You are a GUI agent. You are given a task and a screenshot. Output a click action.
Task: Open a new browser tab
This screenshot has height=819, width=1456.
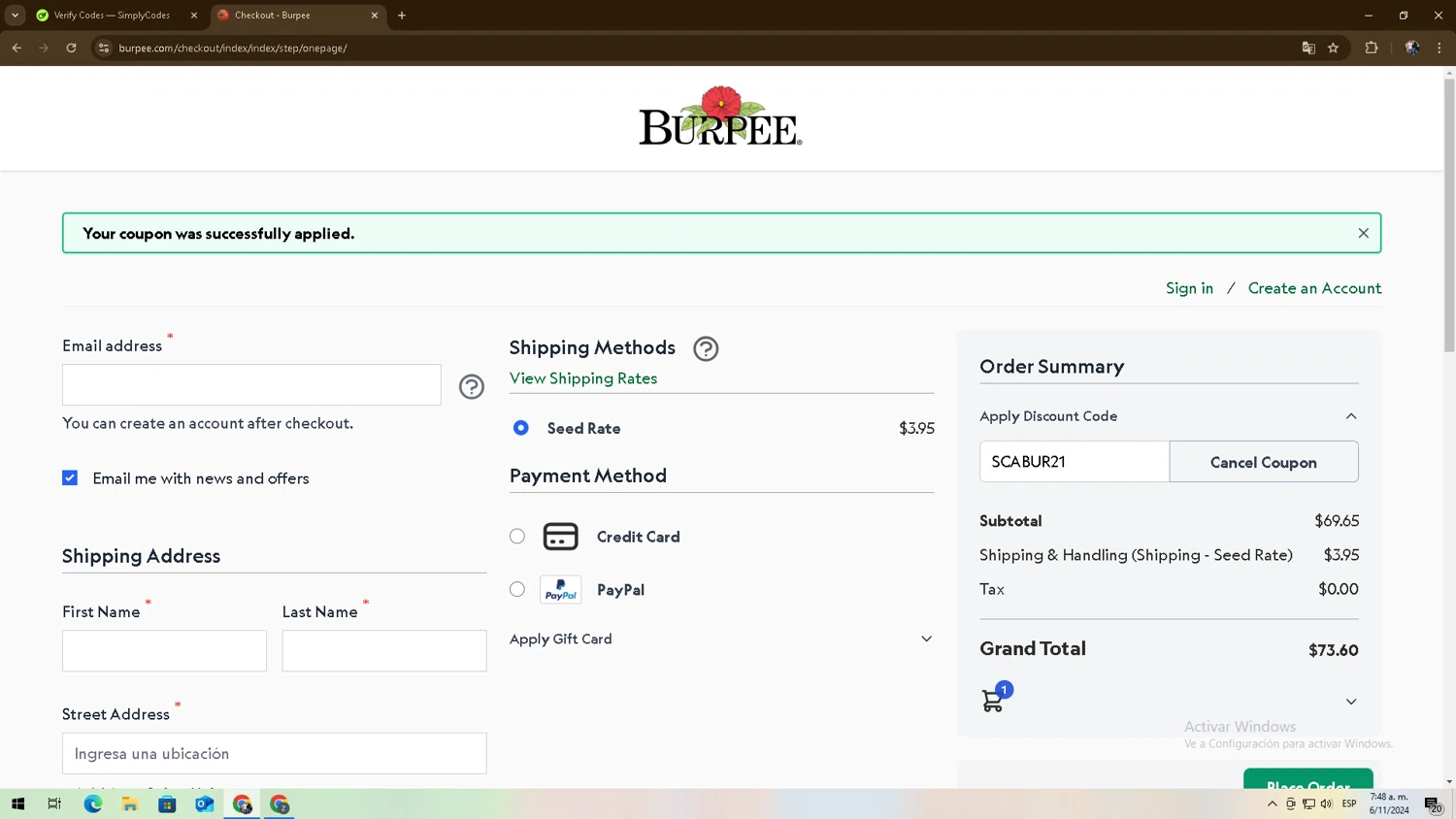tap(402, 16)
